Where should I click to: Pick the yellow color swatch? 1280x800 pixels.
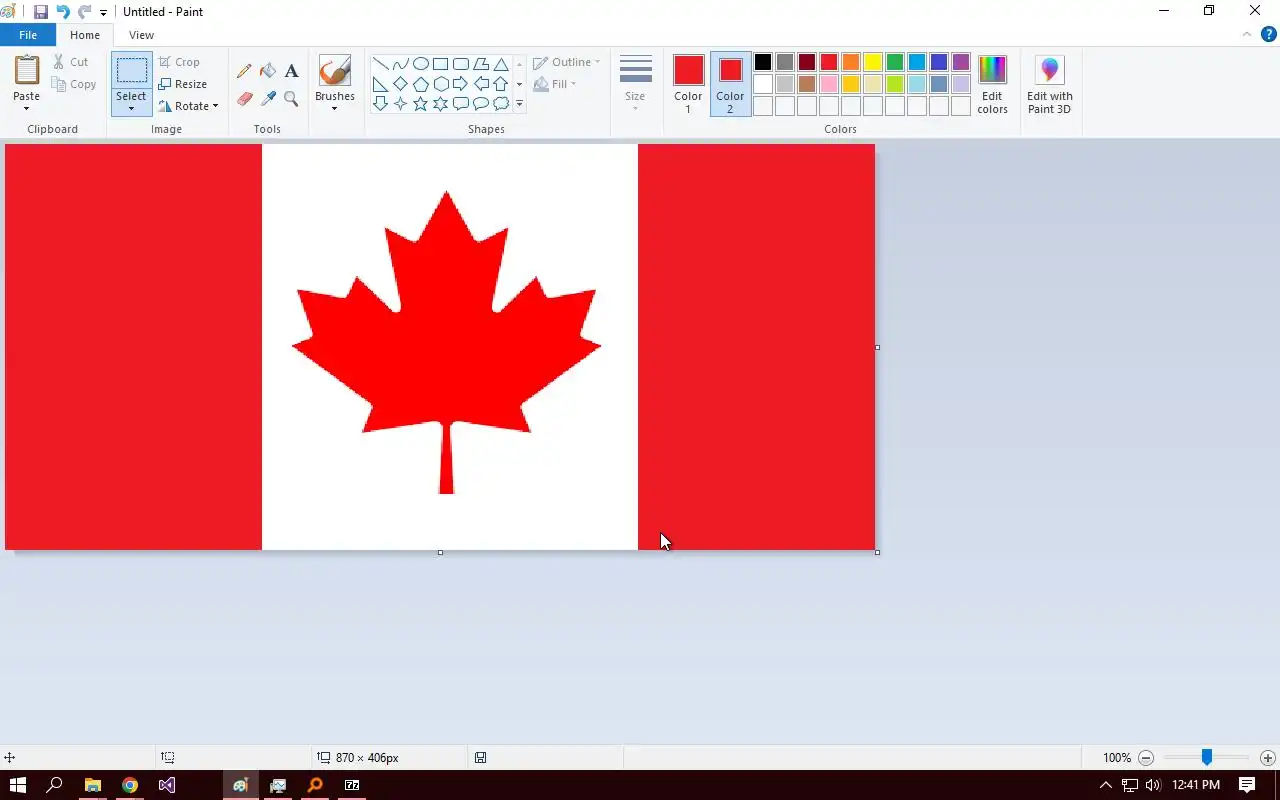(x=873, y=62)
